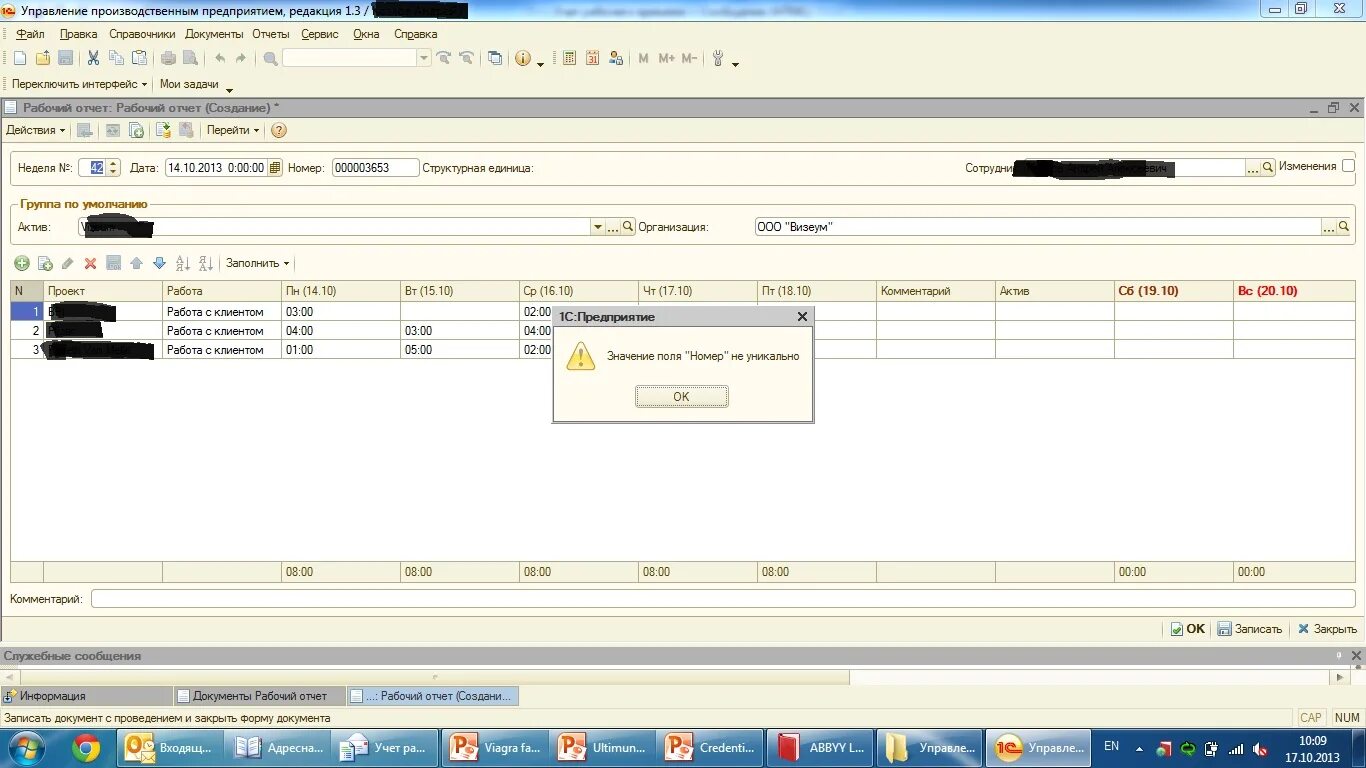Open the Заполнить dropdown
Screen dimensions: 1366x768
click(x=257, y=264)
